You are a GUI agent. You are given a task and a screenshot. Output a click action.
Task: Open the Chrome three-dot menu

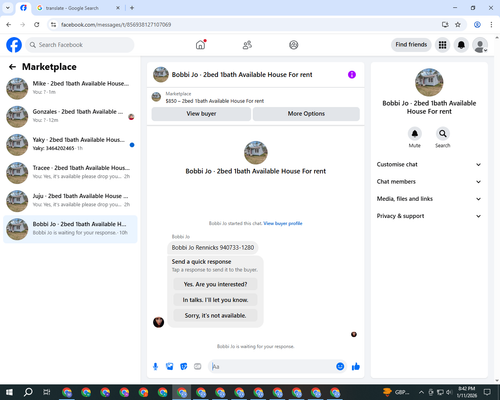coord(491,25)
